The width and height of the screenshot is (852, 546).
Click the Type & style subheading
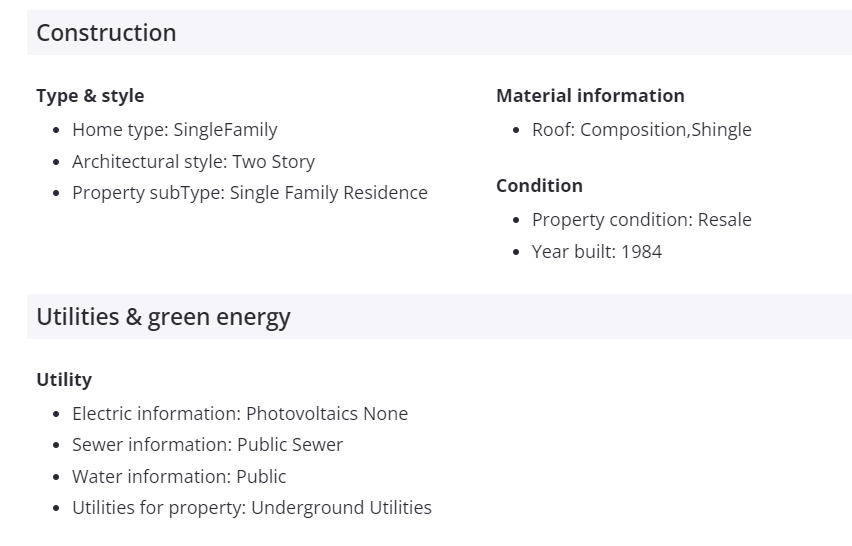90,96
